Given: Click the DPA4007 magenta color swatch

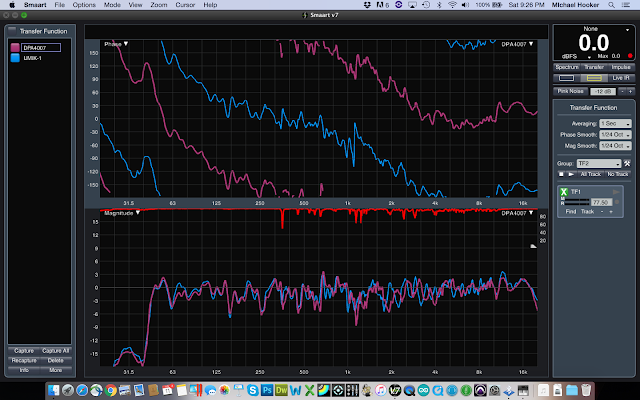Looking at the screenshot, I should coord(15,48).
